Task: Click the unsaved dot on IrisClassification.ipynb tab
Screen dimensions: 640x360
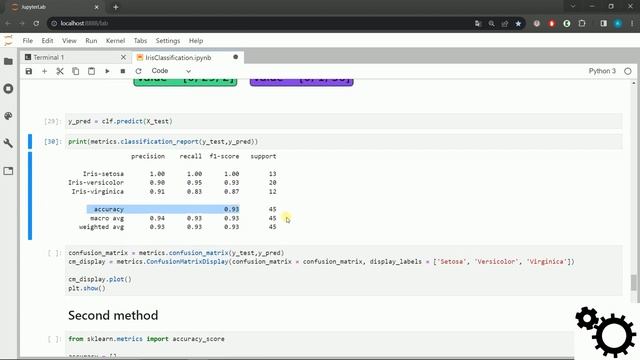Action: 236,57
